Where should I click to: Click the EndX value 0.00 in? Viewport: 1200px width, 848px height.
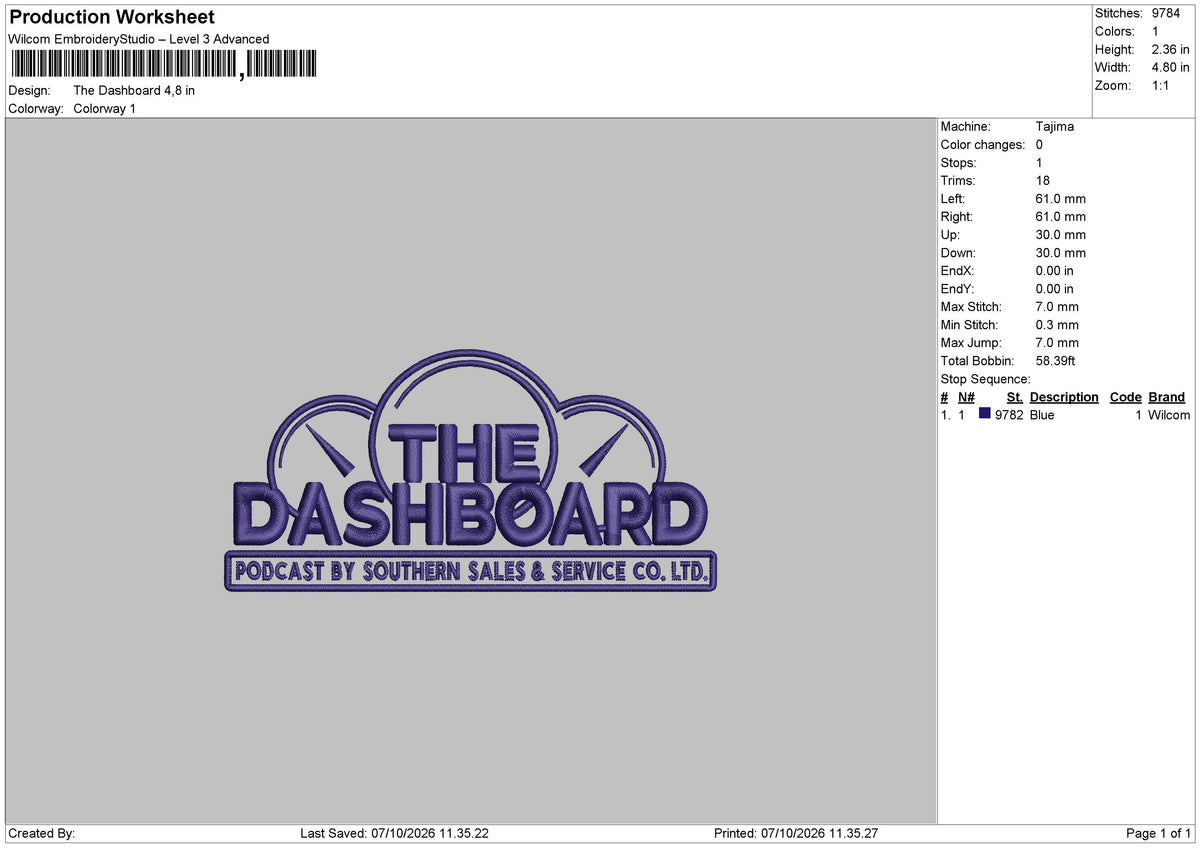click(1055, 270)
